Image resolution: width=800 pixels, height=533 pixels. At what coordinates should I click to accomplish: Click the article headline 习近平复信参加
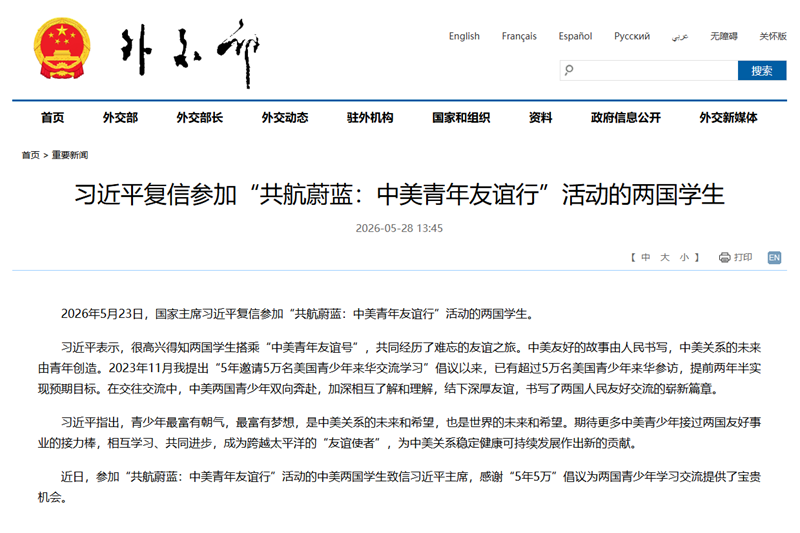click(x=399, y=194)
